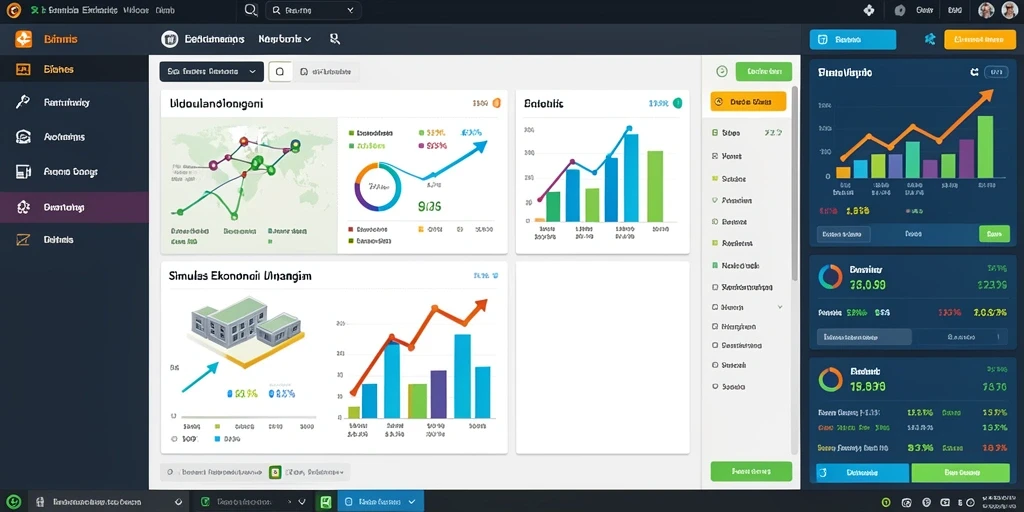
Task: Expand the filter list row with chevron arrow
Action: 747,306
